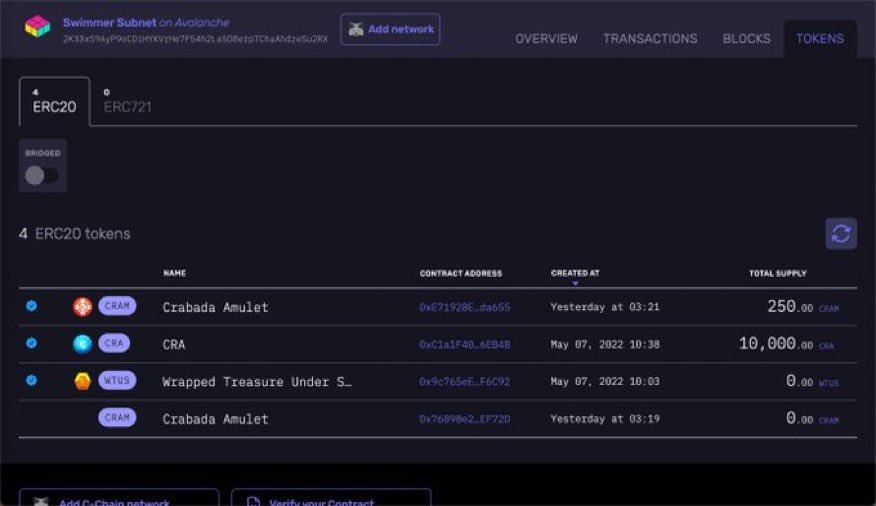Open the Overview tab
The height and width of the screenshot is (506, 876).
[x=546, y=39]
